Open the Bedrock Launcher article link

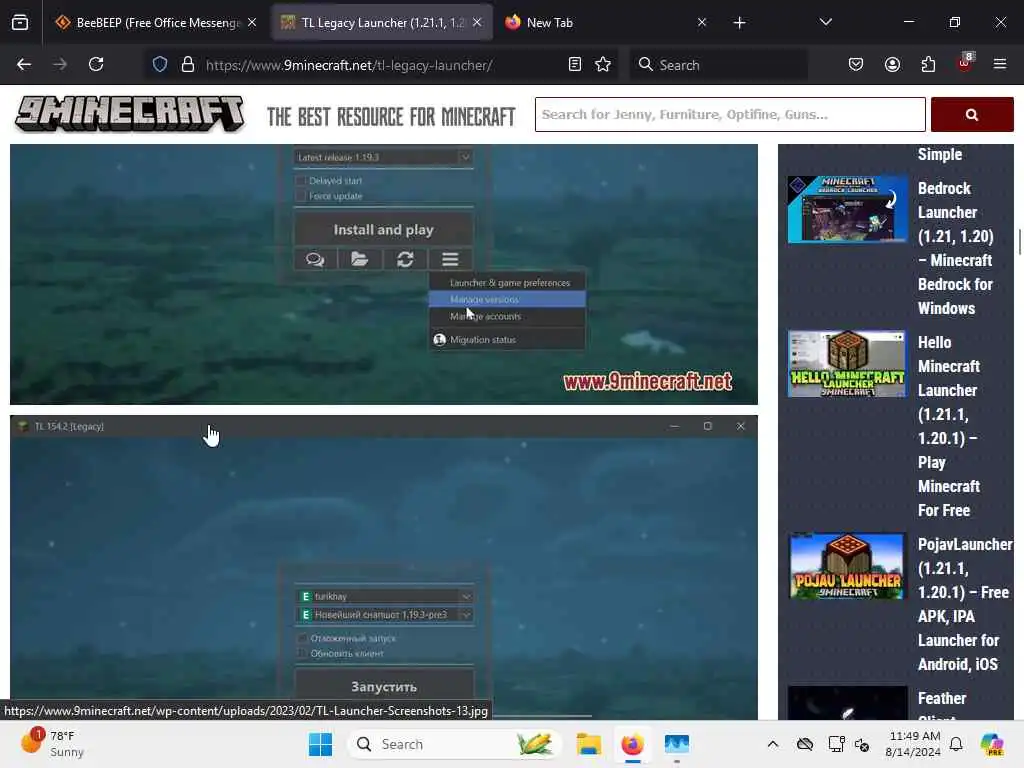tap(955, 248)
